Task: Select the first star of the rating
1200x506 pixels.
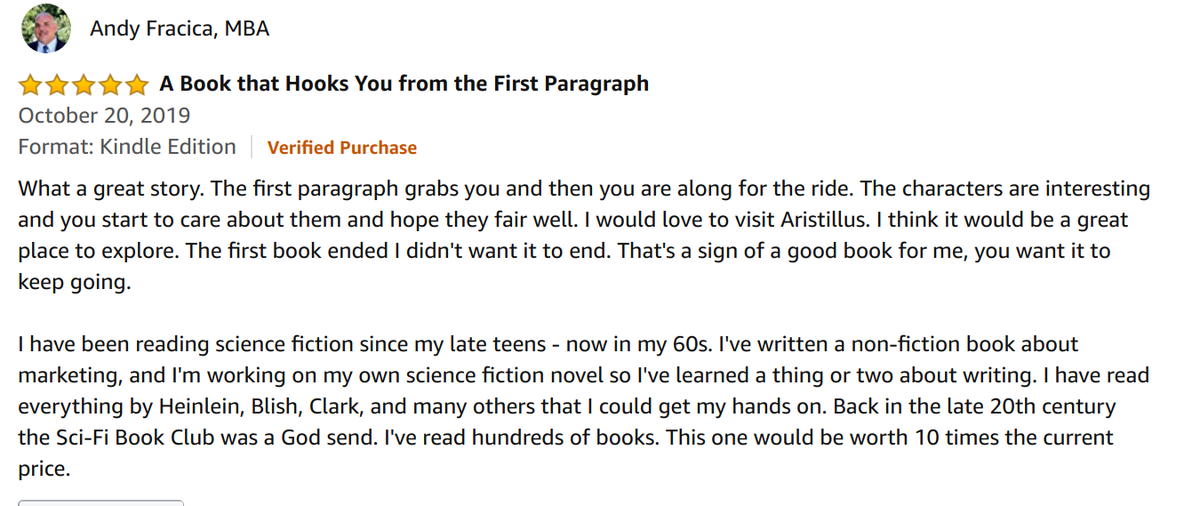Action: point(31,84)
